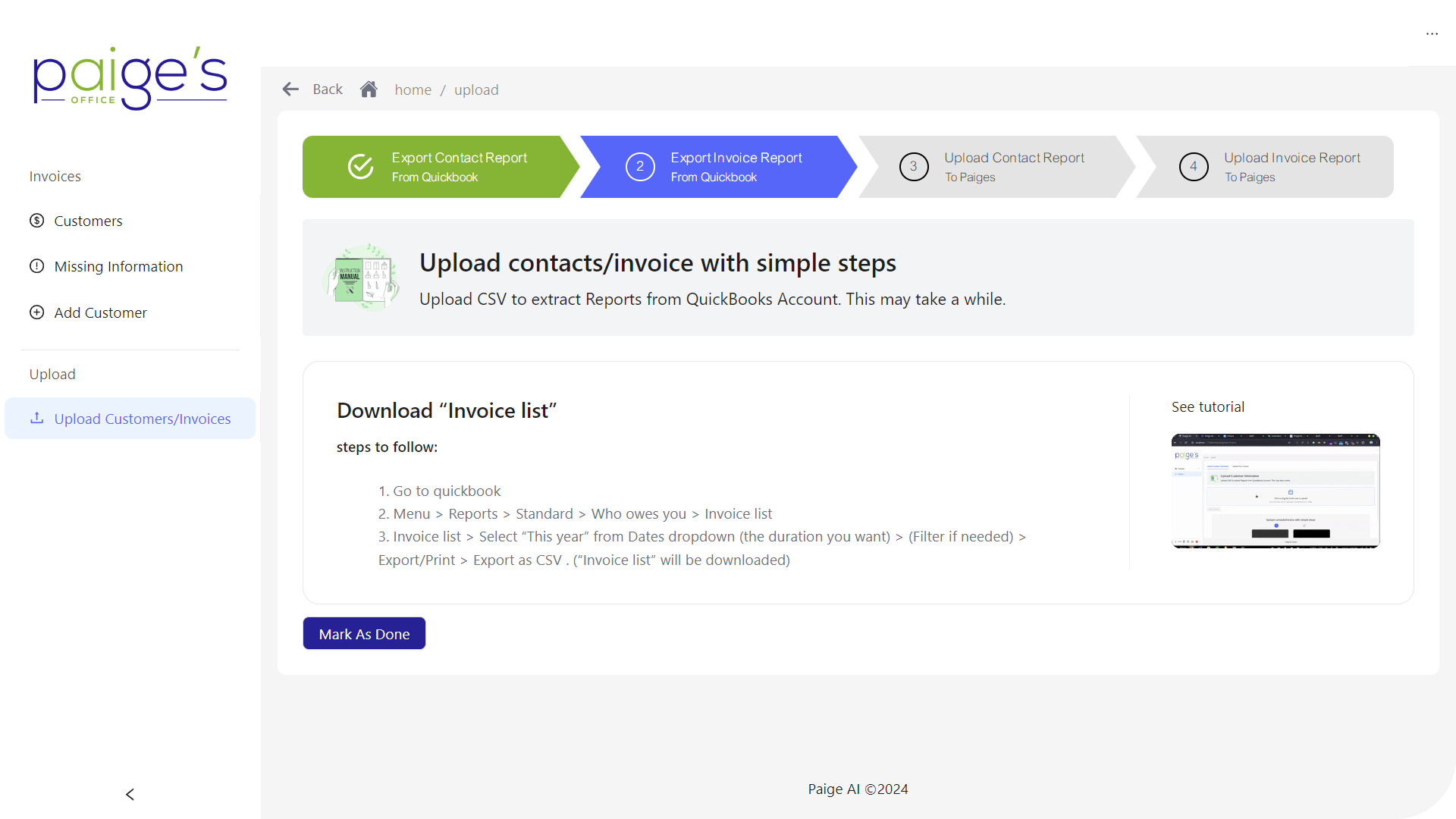Open the three-dots menu at top right
This screenshot has height=819, width=1456.
[1432, 34]
